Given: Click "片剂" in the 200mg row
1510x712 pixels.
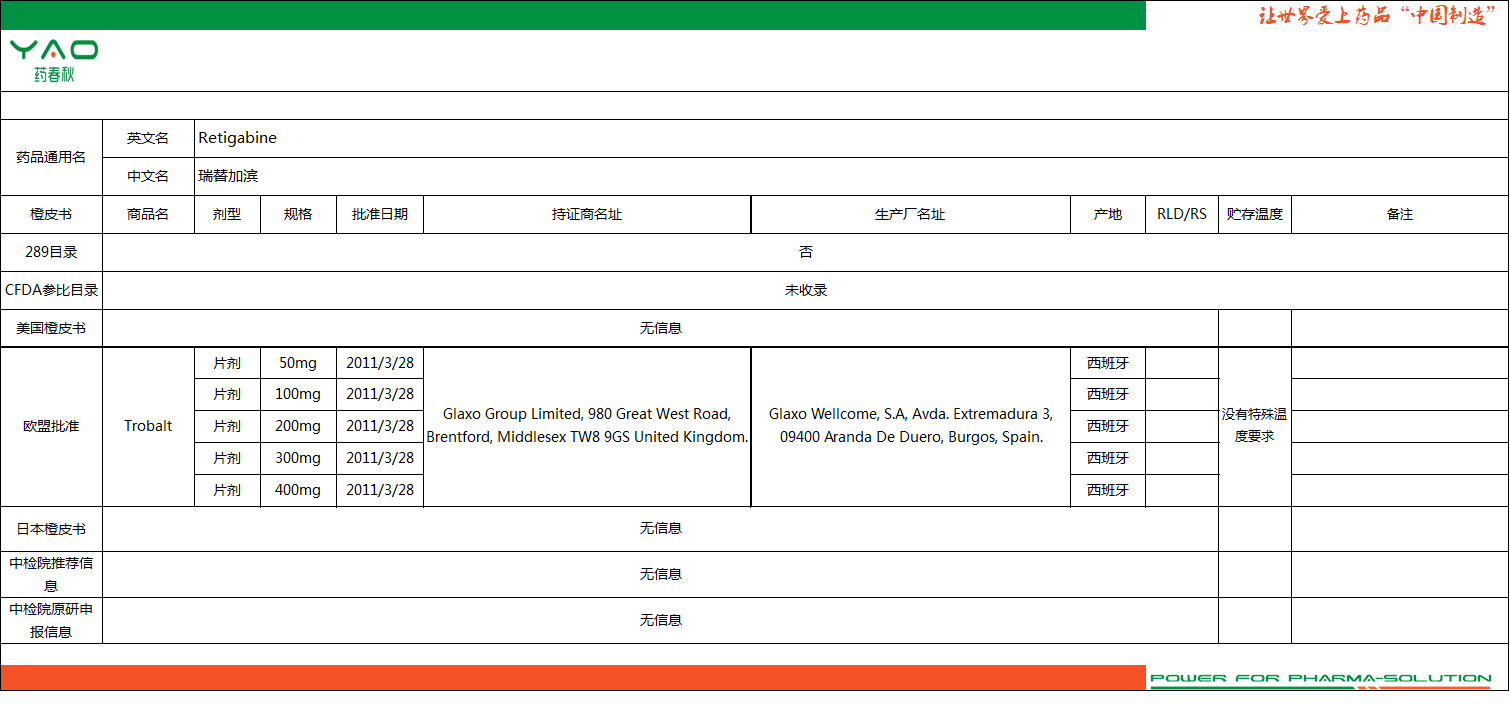Looking at the screenshot, I should 227,426.
